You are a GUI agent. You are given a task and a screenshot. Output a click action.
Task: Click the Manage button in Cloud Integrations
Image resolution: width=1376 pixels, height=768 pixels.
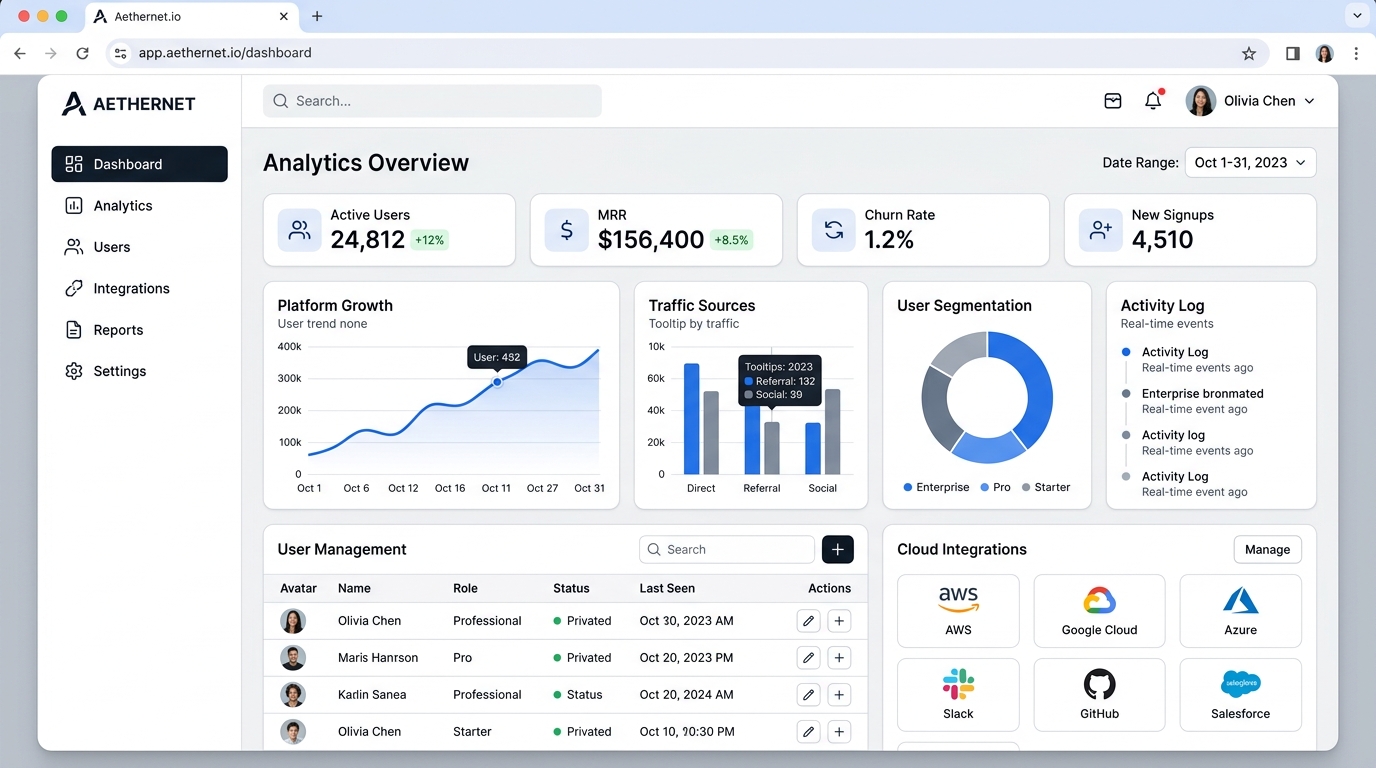coord(1267,549)
